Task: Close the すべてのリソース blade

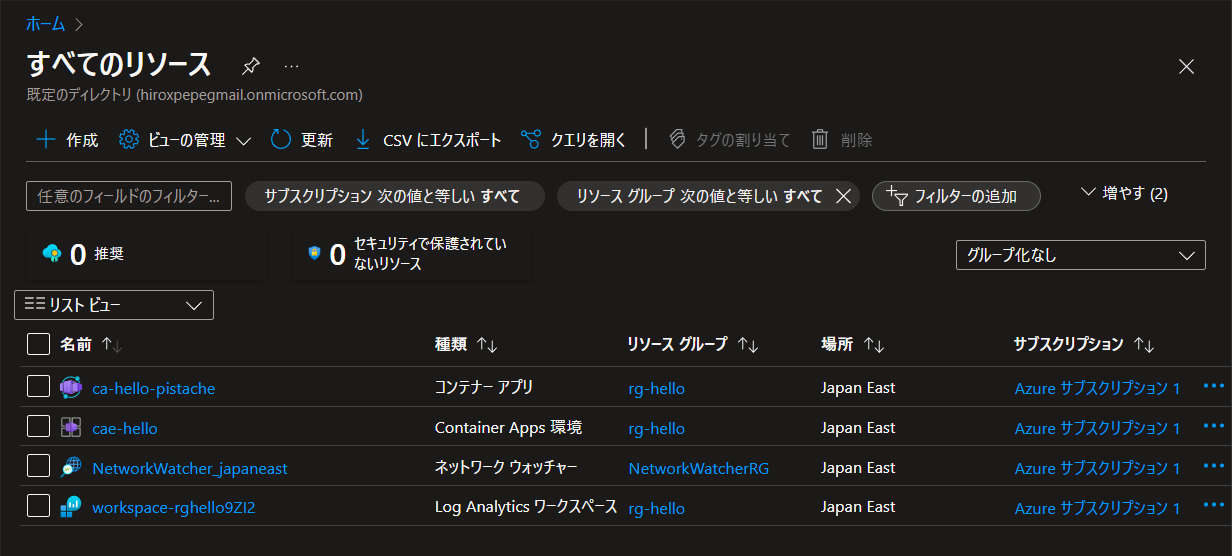Action: coord(1187,66)
